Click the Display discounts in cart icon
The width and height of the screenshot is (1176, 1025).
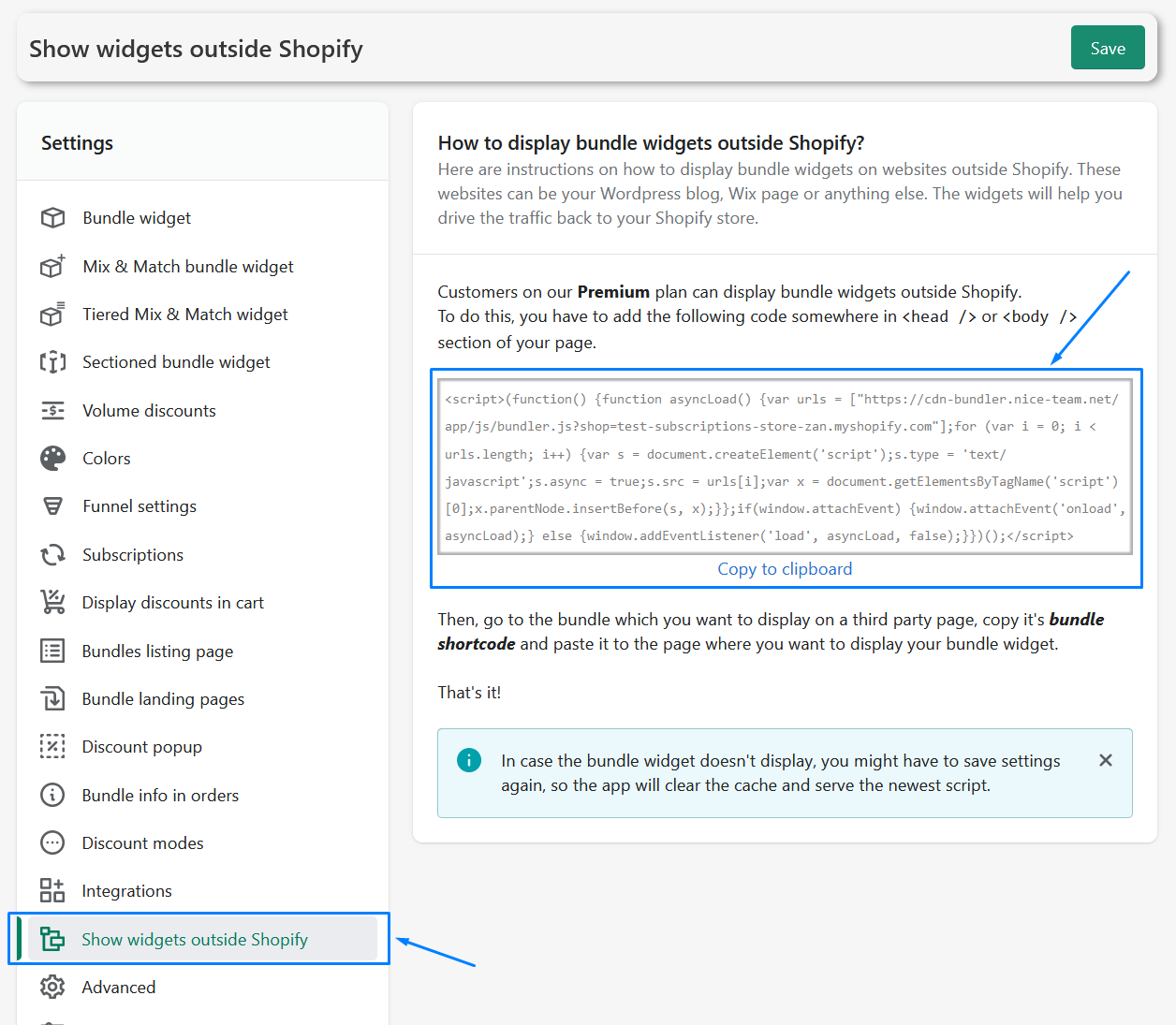point(52,603)
